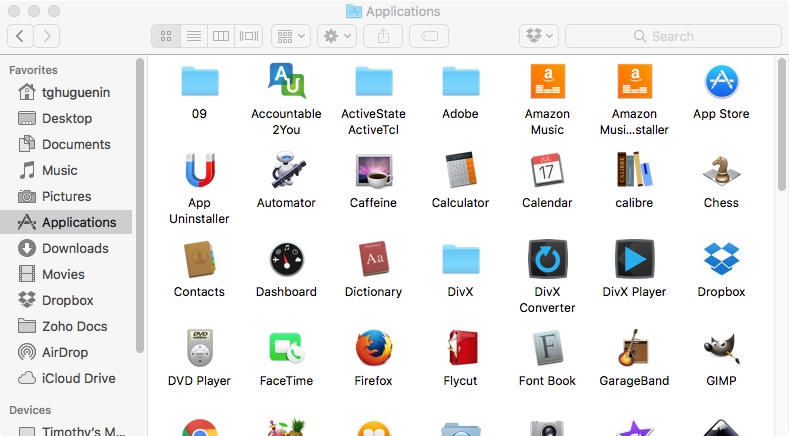The image size is (789, 436).
Task: Select the Firefox browser icon
Action: tap(373, 348)
